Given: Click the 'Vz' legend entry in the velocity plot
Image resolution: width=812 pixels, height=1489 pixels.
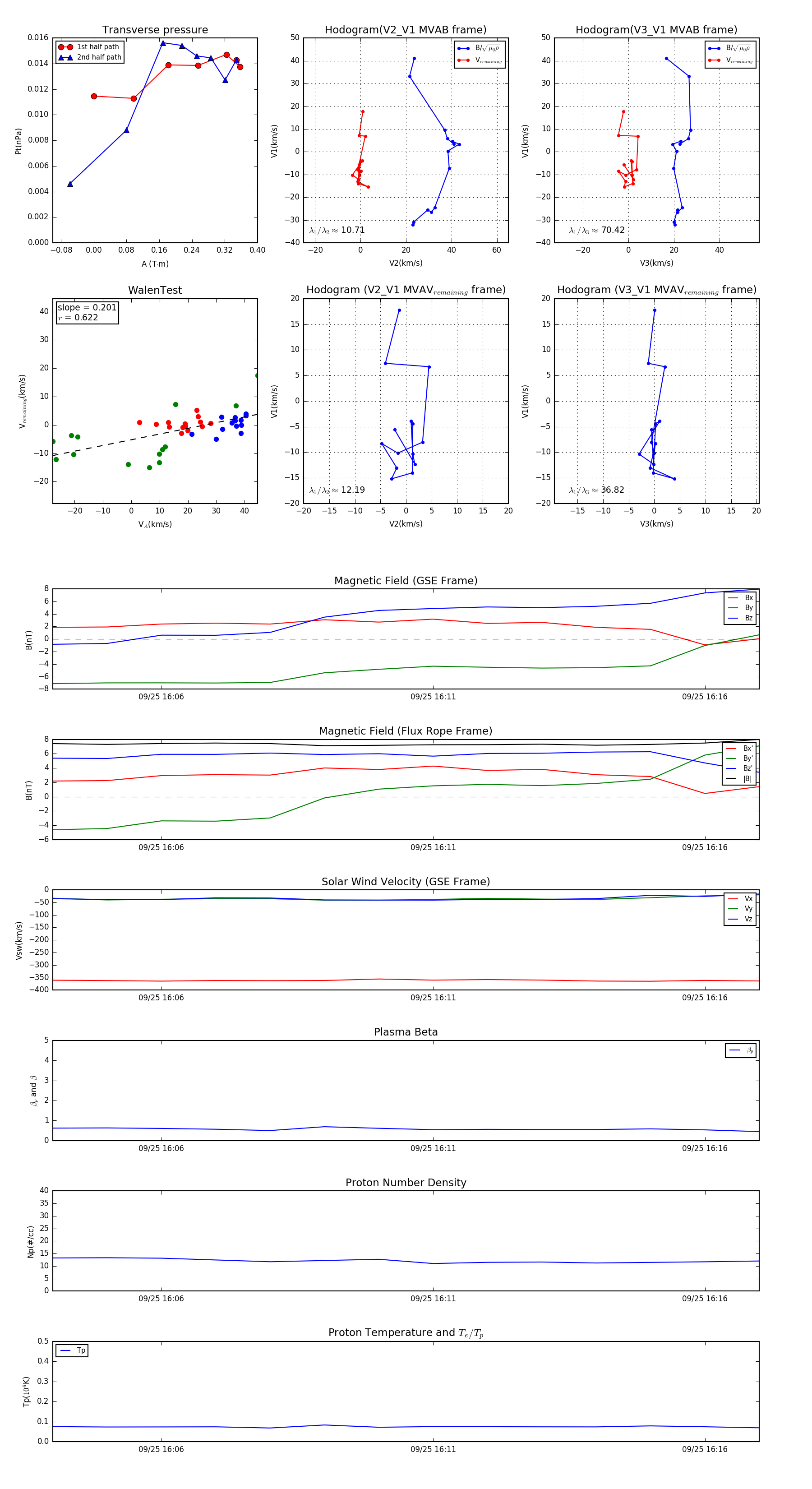Looking at the screenshot, I should pyautogui.click(x=740, y=919).
